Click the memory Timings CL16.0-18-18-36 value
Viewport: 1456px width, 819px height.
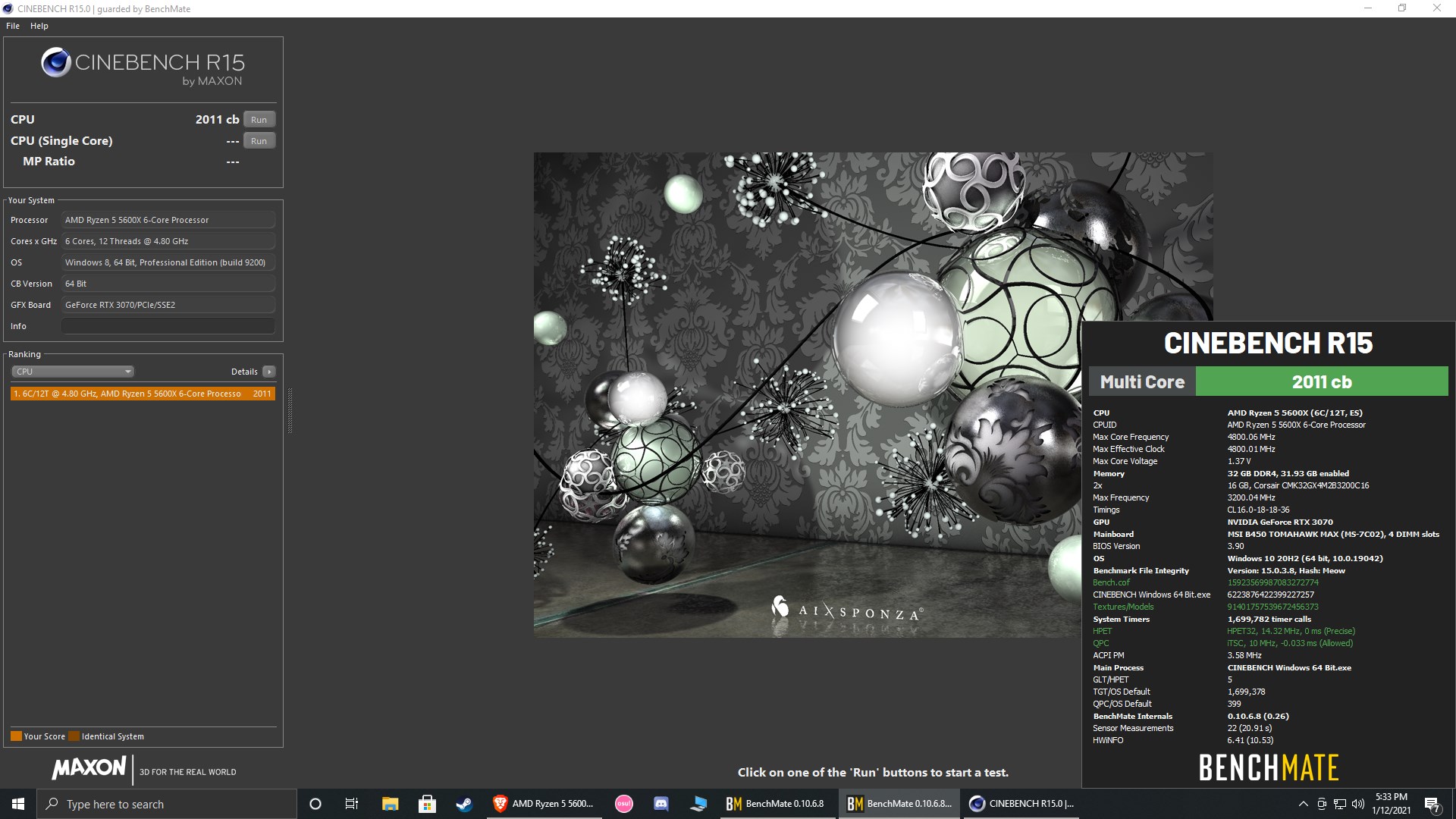(1258, 510)
